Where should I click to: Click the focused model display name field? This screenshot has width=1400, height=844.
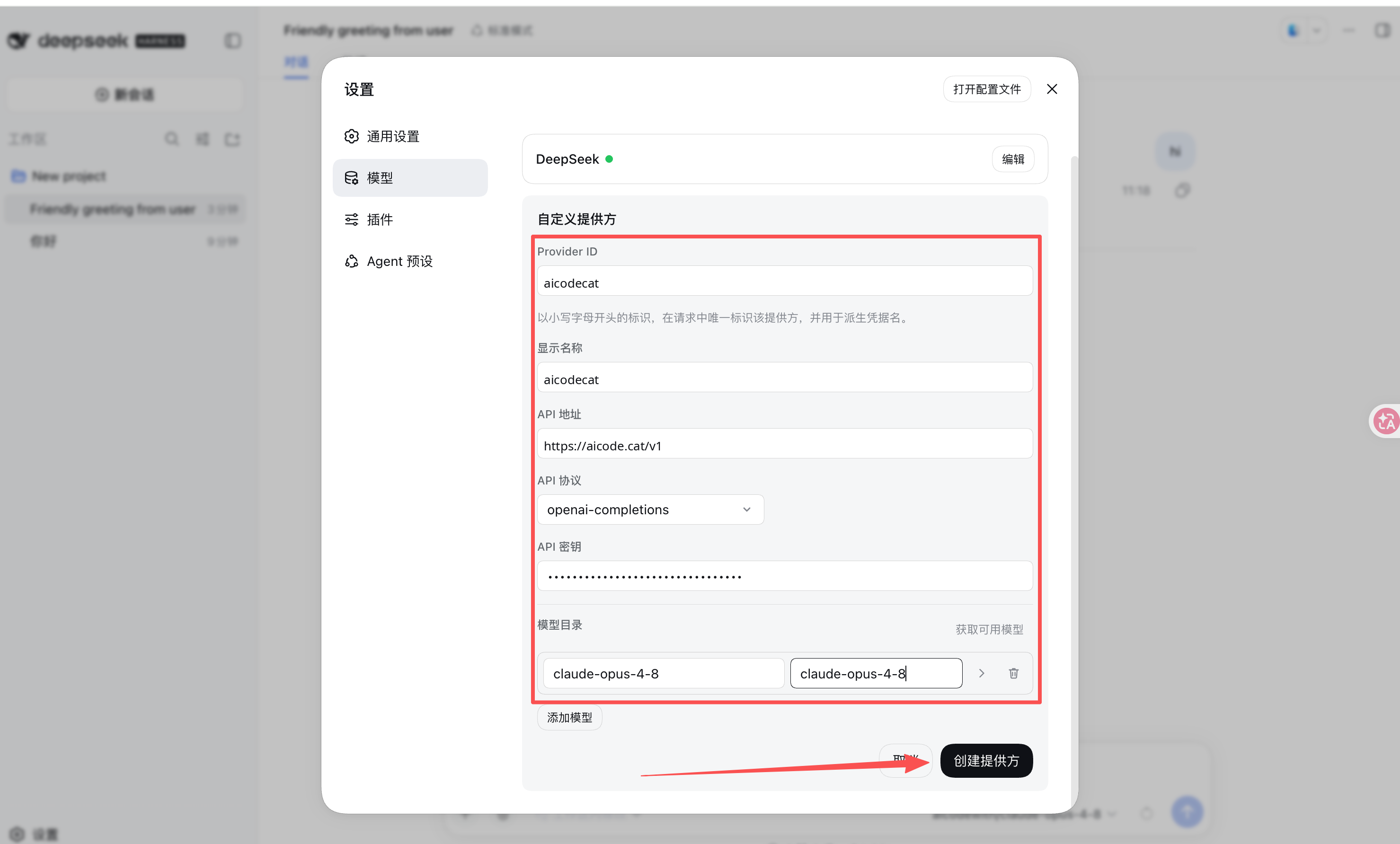[x=876, y=674]
